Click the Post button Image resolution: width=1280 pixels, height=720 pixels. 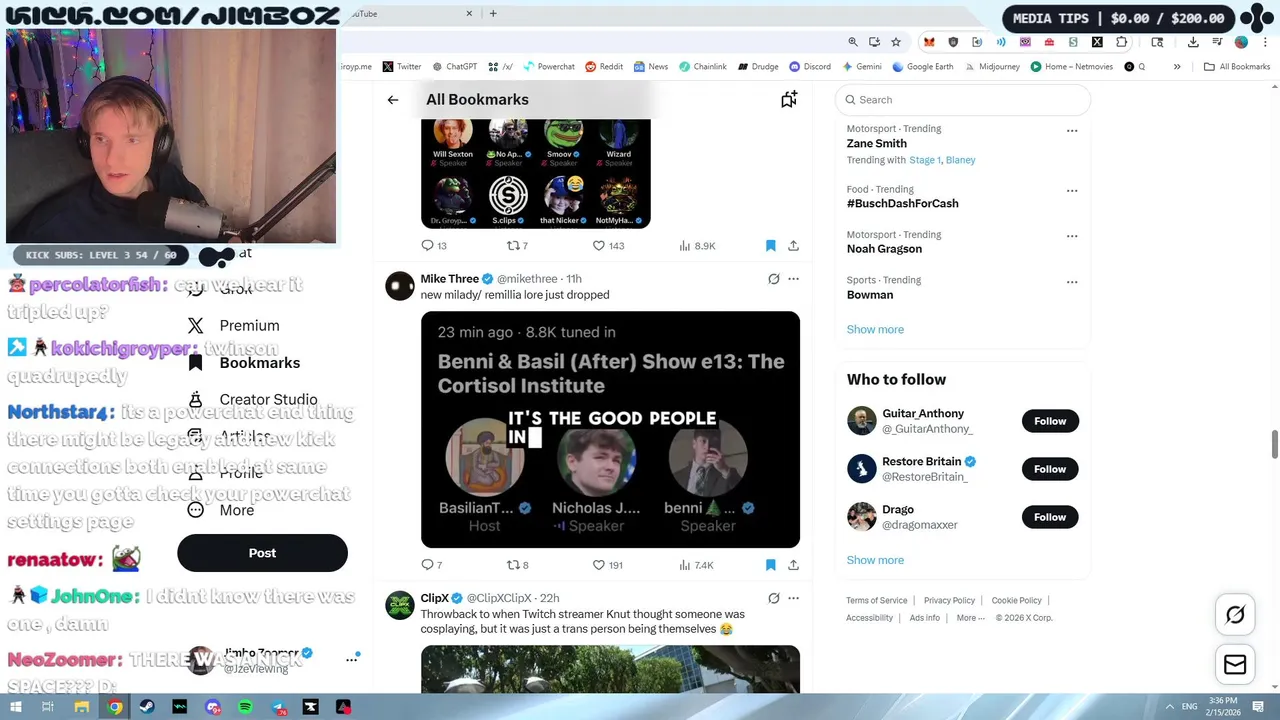click(262, 553)
